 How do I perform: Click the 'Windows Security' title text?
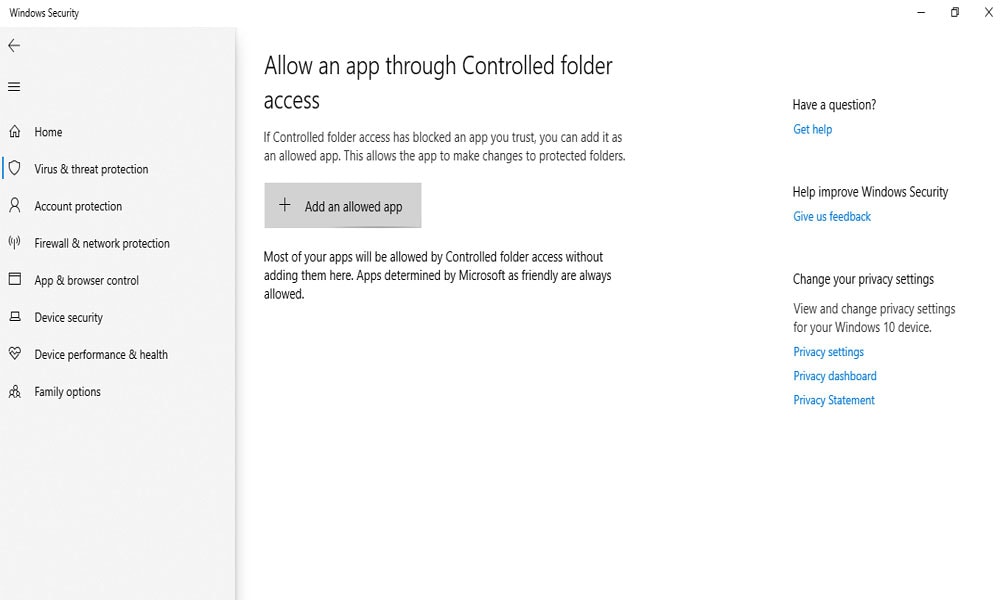[44, 13]
